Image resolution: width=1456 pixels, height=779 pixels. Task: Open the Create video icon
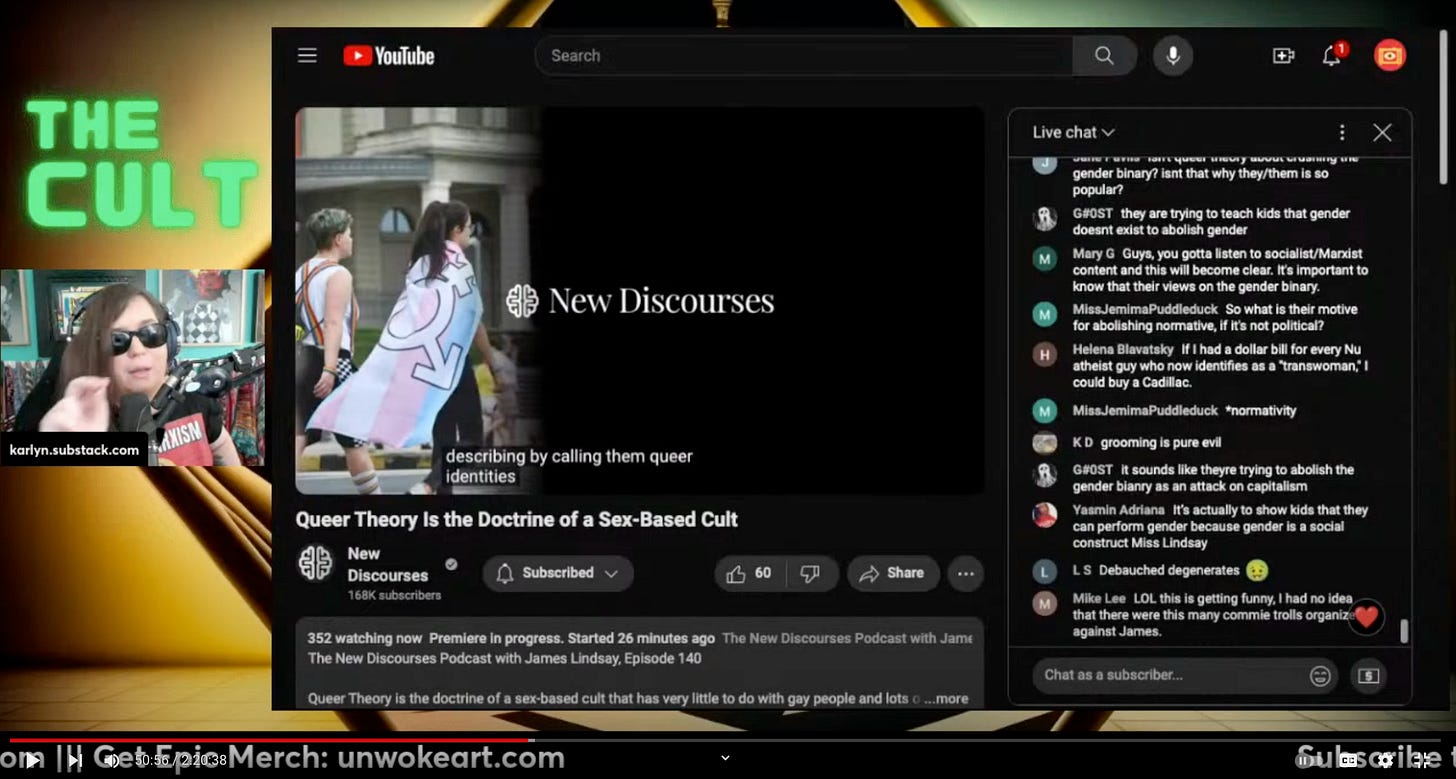pos(1283,56)
